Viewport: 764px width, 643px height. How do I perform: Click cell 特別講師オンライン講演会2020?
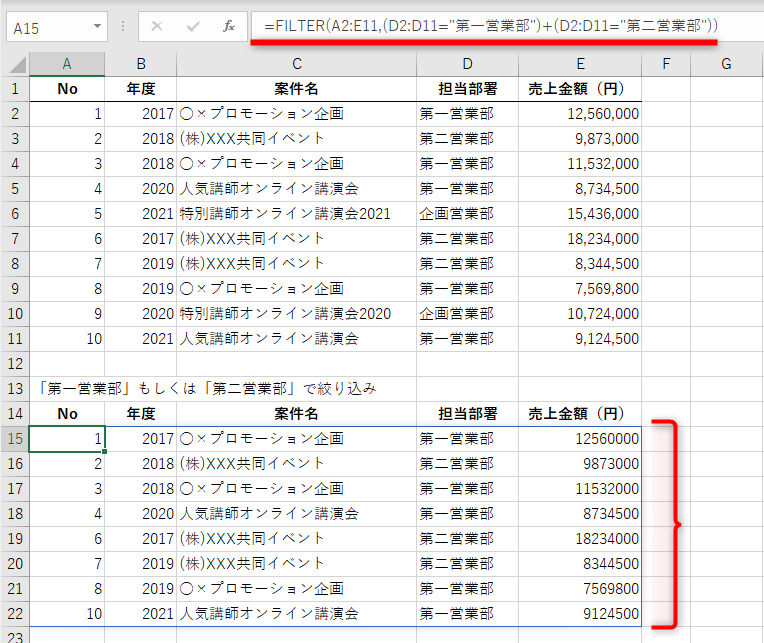[297, 314]
